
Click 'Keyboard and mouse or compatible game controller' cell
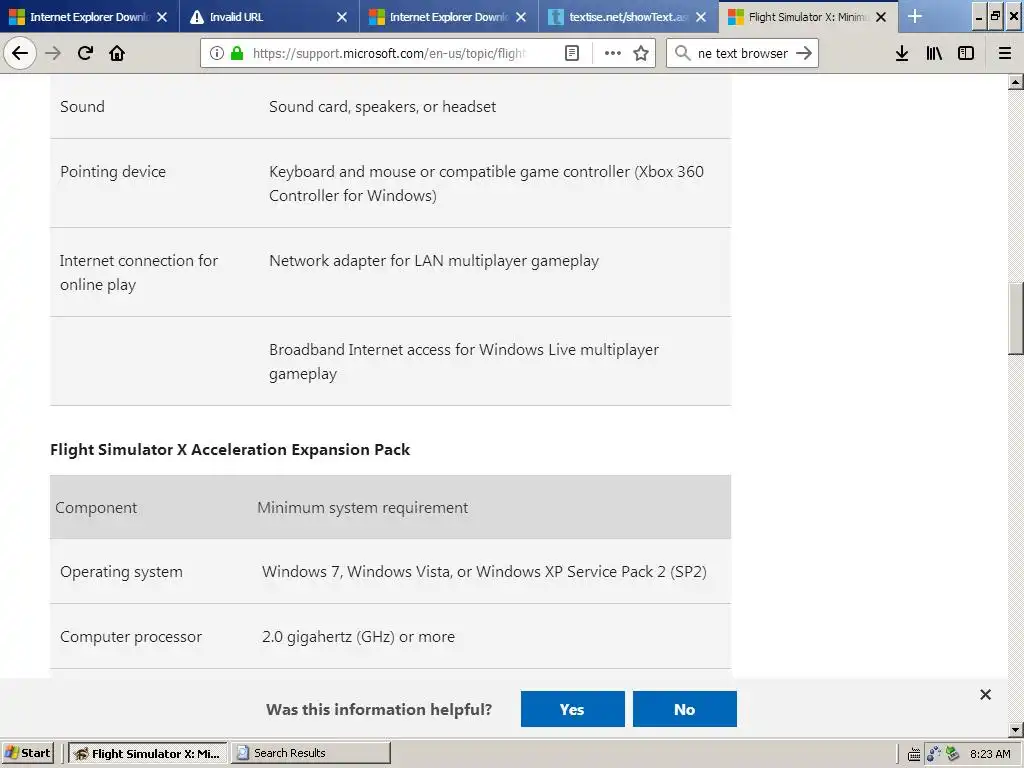(486, 184)
